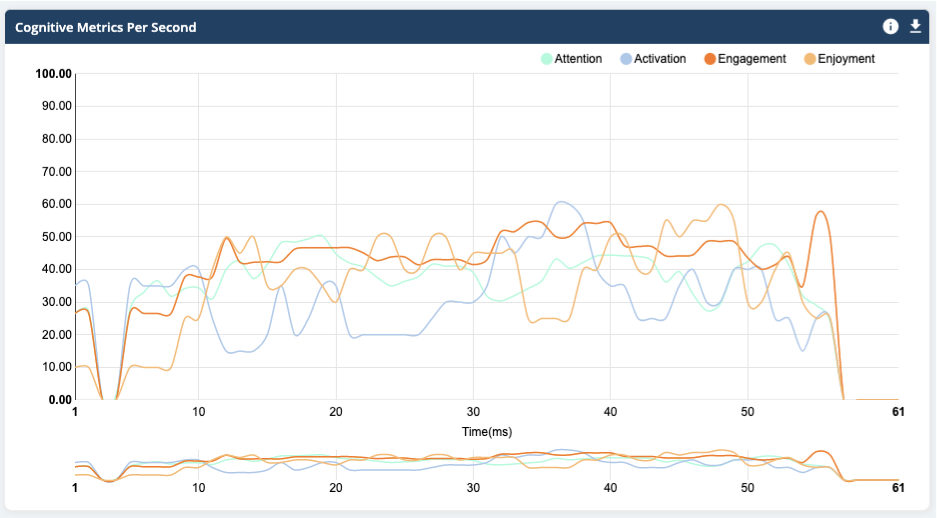Click the Activation blue legend dot
This screenshot has height=518, width=937.
pyautogui.click(x=626, y=59)
